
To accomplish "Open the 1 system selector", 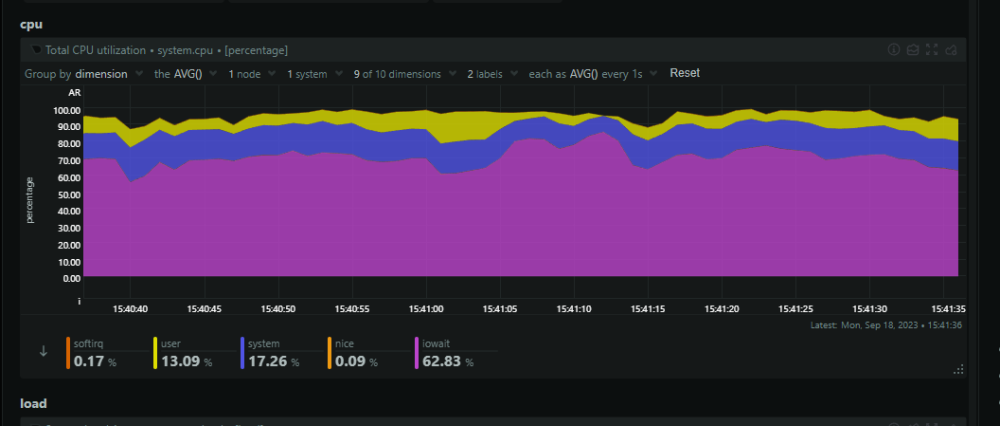I will click(315, 74).
